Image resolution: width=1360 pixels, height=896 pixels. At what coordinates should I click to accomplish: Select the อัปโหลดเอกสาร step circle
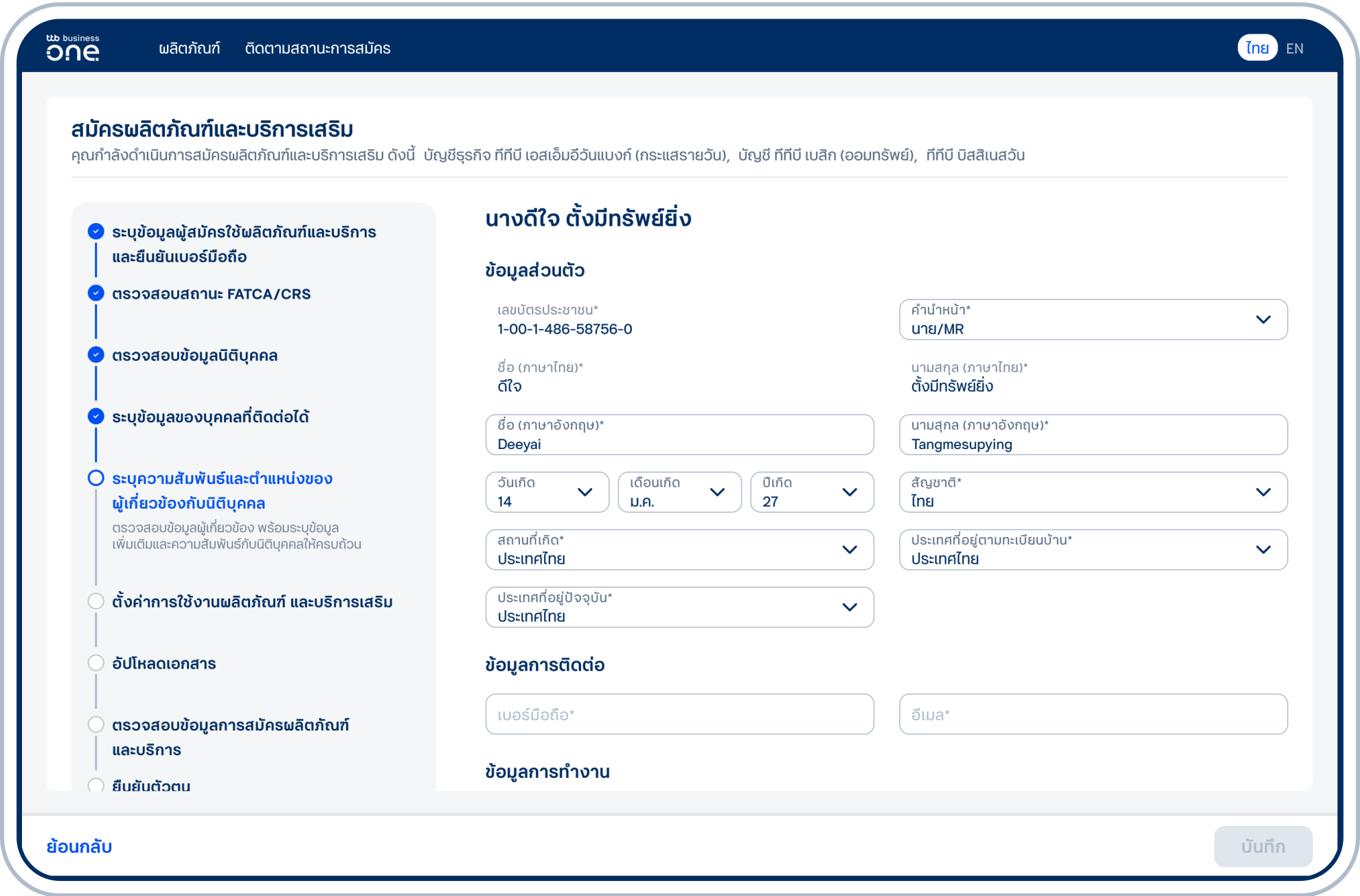(96, 663)
